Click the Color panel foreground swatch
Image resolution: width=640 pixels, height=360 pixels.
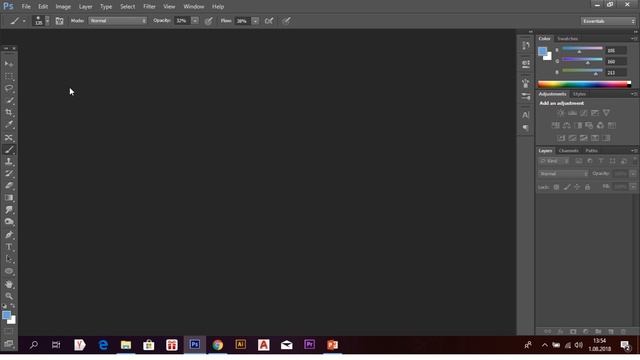pyautogui.click(x=542, y=51)
